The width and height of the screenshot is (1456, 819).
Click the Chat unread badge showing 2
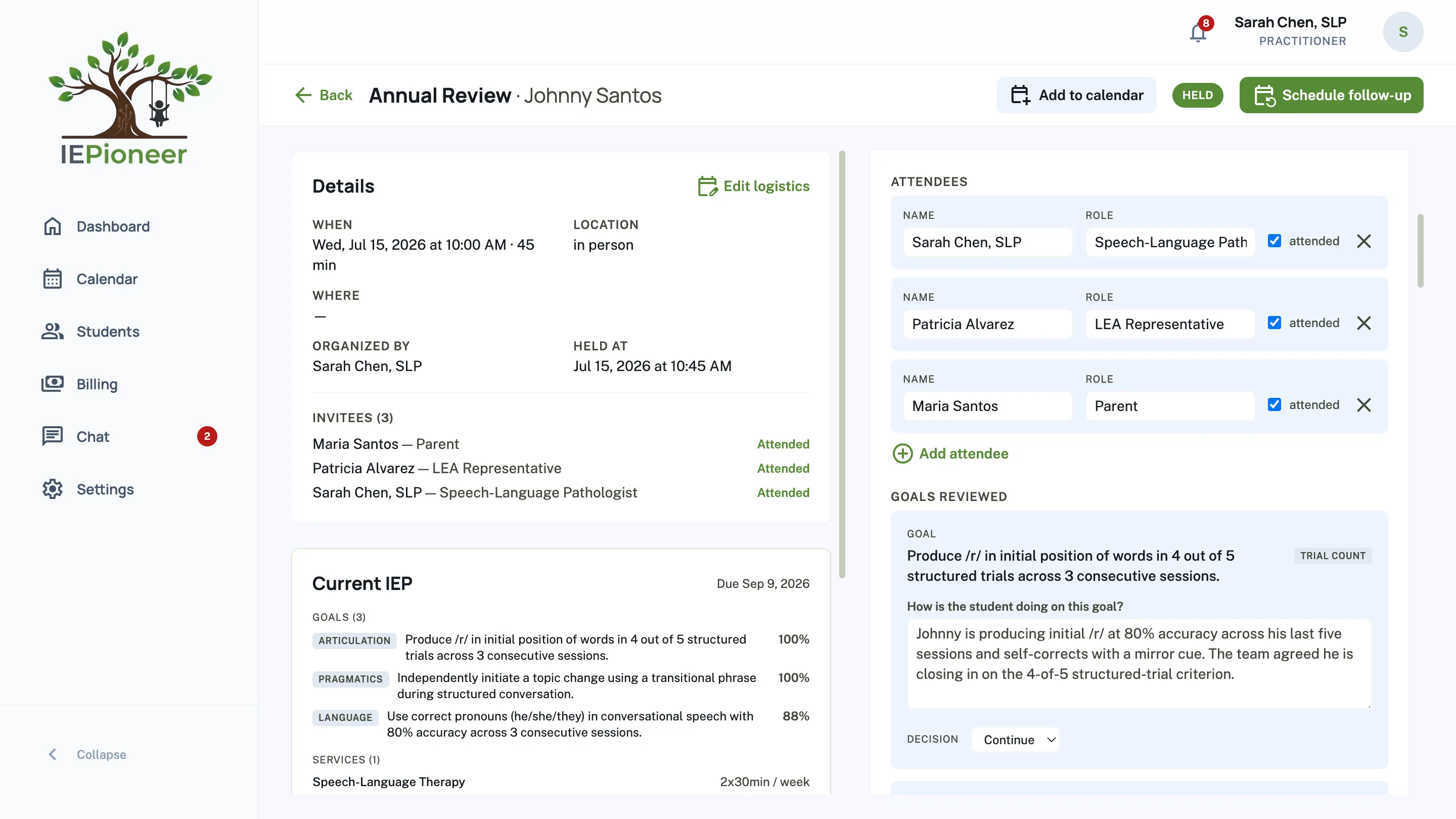(x=207, y=436)
